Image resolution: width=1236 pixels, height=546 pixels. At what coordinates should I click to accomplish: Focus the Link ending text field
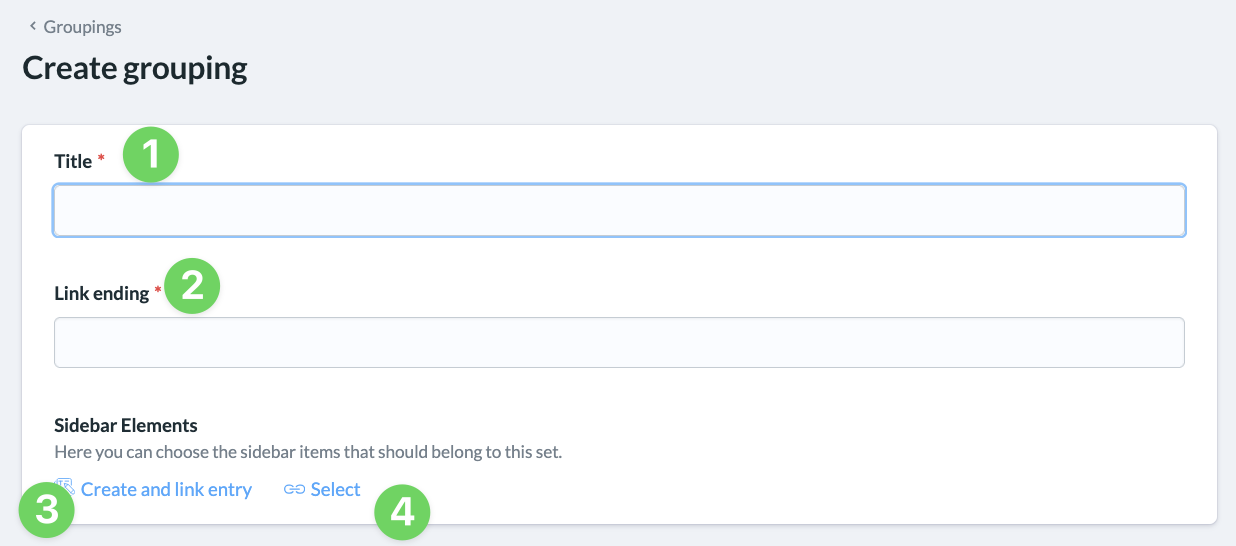click(x=619, y=343)
